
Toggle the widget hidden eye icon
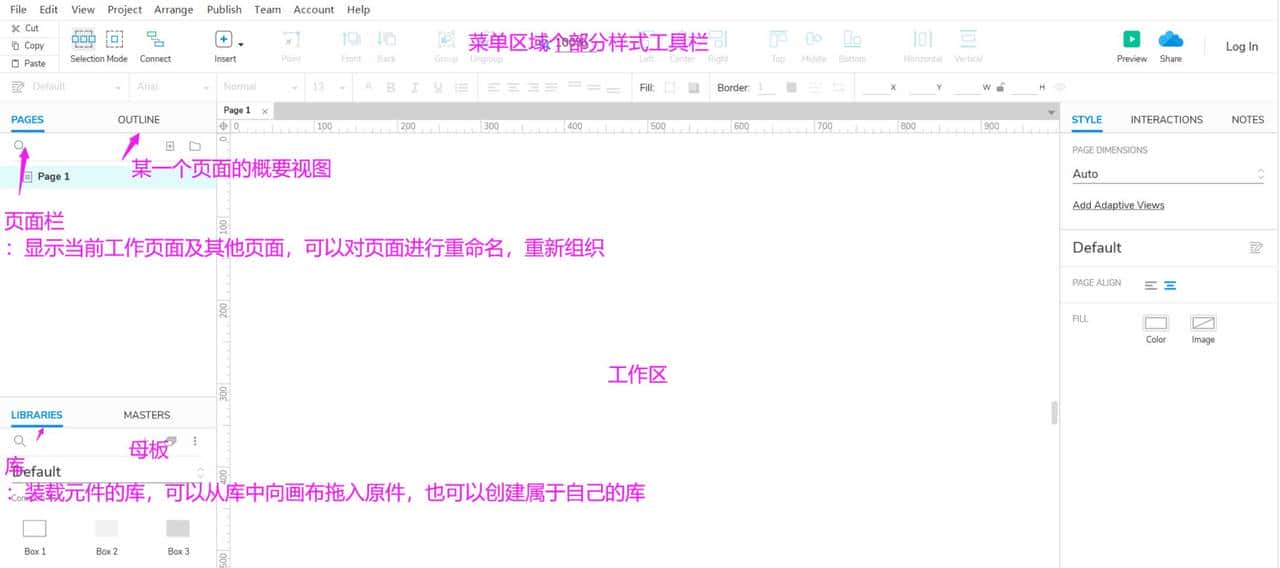(x=1060, y=88)
